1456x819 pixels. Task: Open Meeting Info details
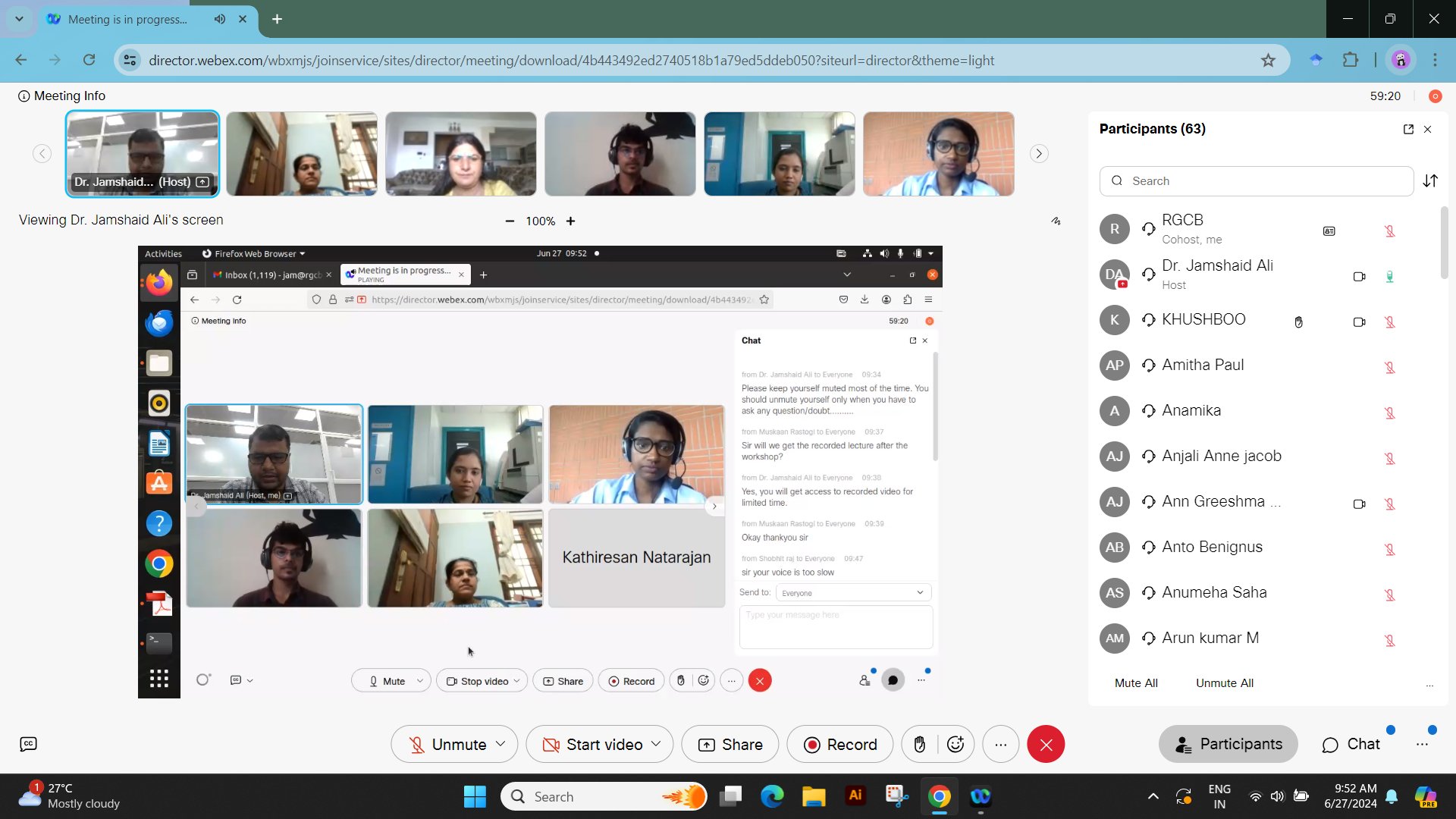click(61, 96)
